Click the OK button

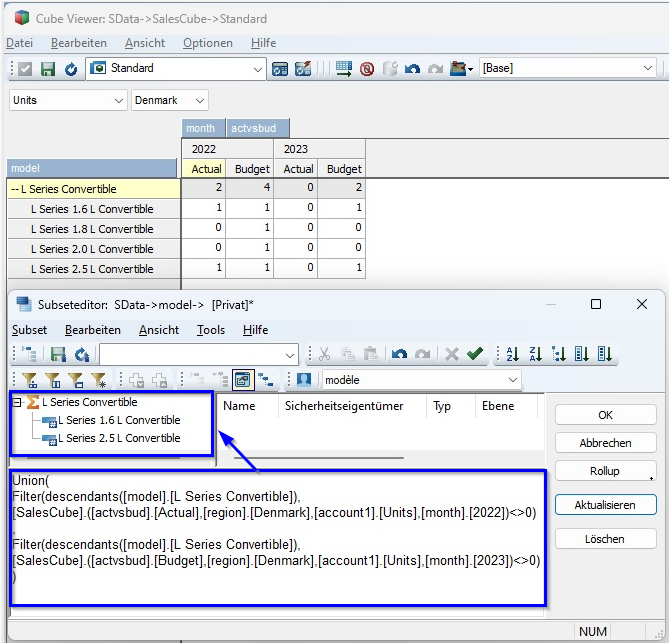click(605, 415)
